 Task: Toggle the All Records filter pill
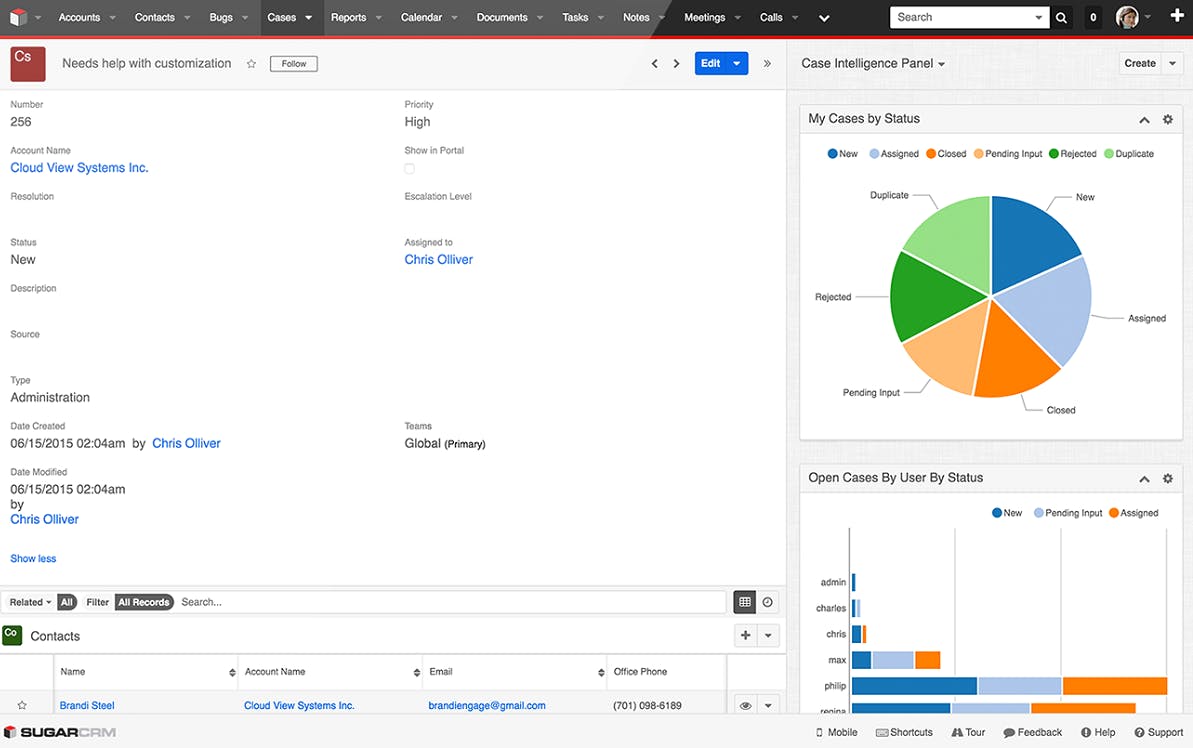[144, 601]
